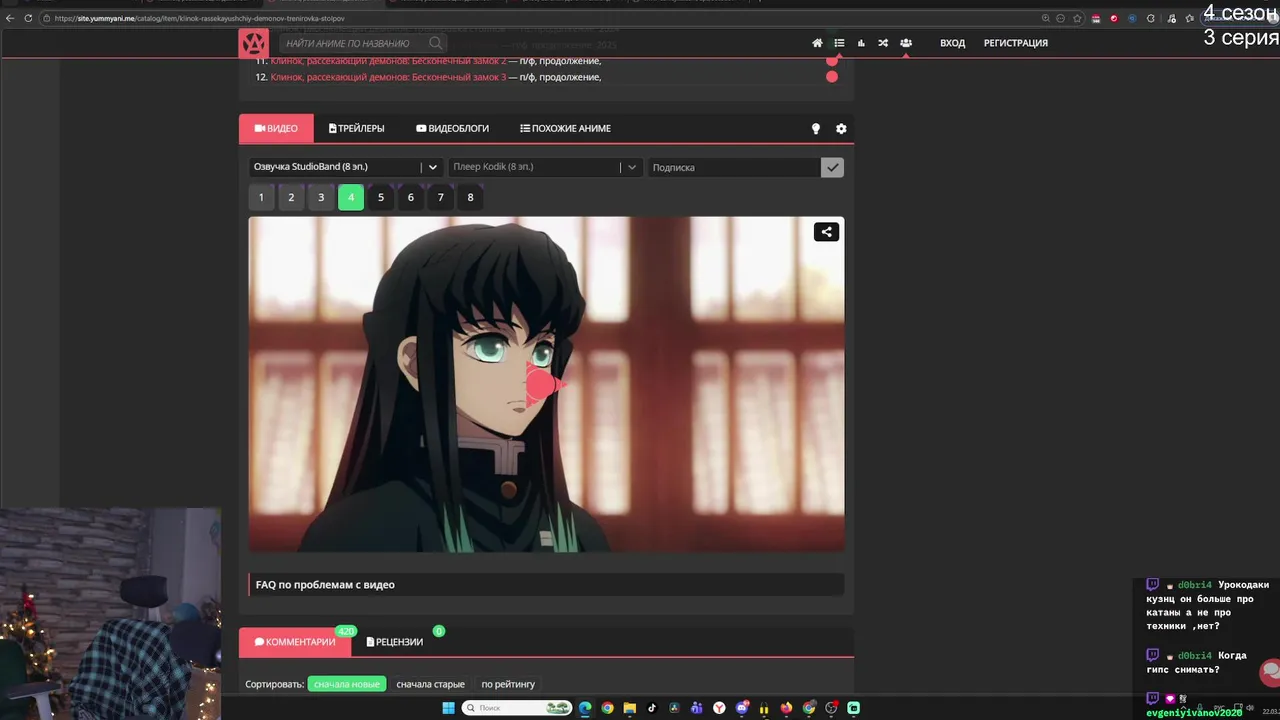
Task: Switch to the ТРЕЙЛЕРЫ tab
Action: coord(357,128)
